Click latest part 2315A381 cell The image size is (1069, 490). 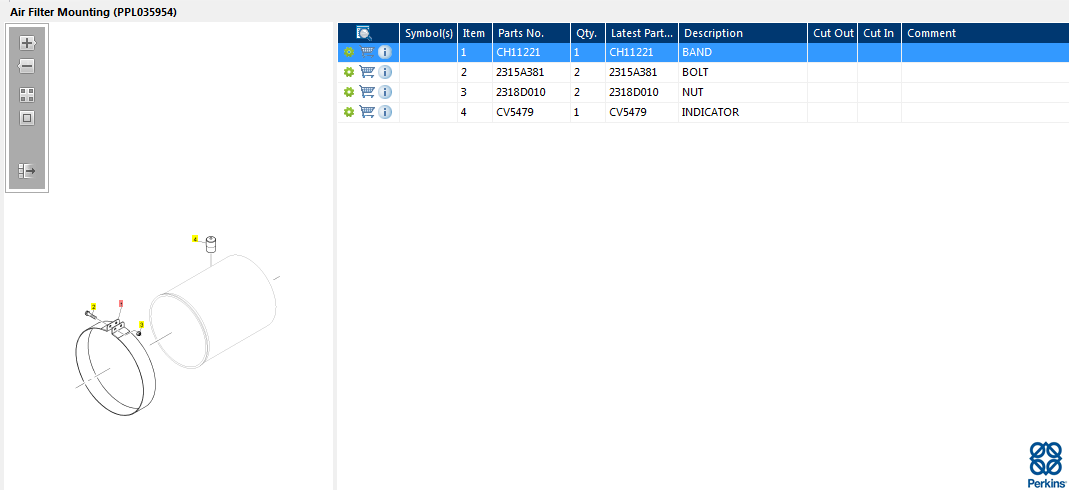(x=642, y=72)
